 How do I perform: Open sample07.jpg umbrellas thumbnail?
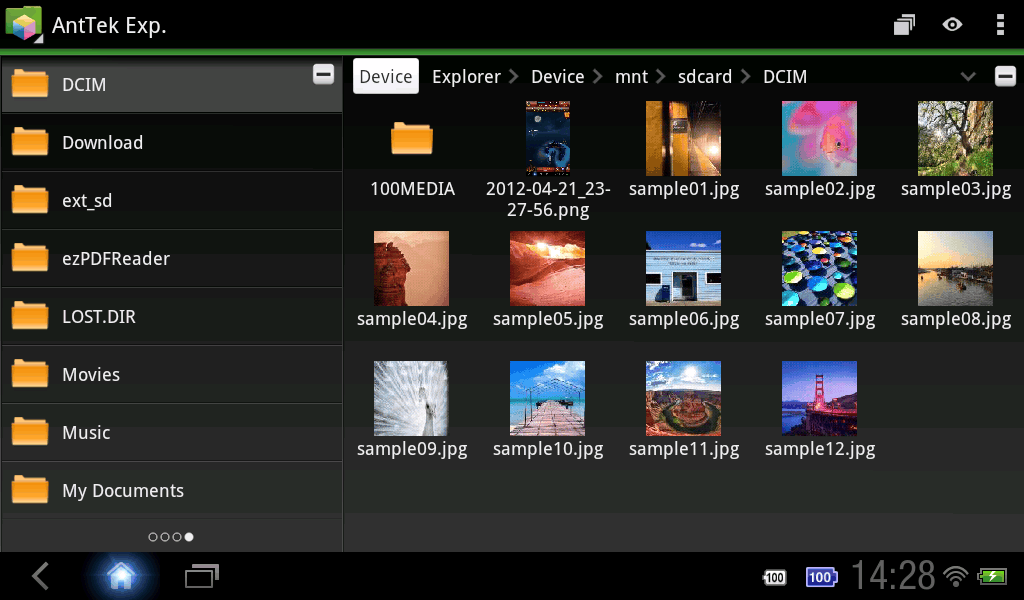click(x=819, y=268)
